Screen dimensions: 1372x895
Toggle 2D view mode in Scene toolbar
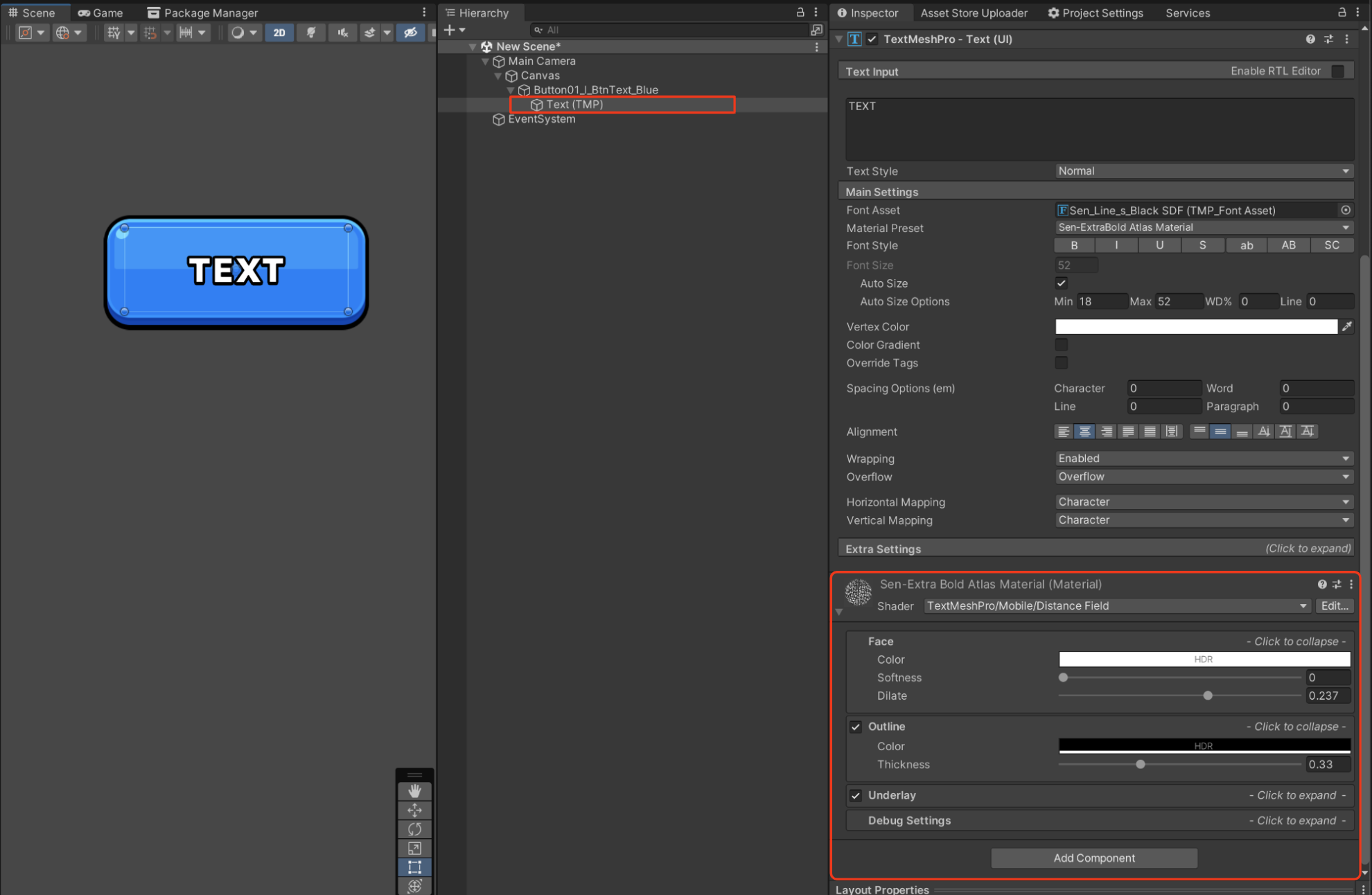(x=279, y=33)
